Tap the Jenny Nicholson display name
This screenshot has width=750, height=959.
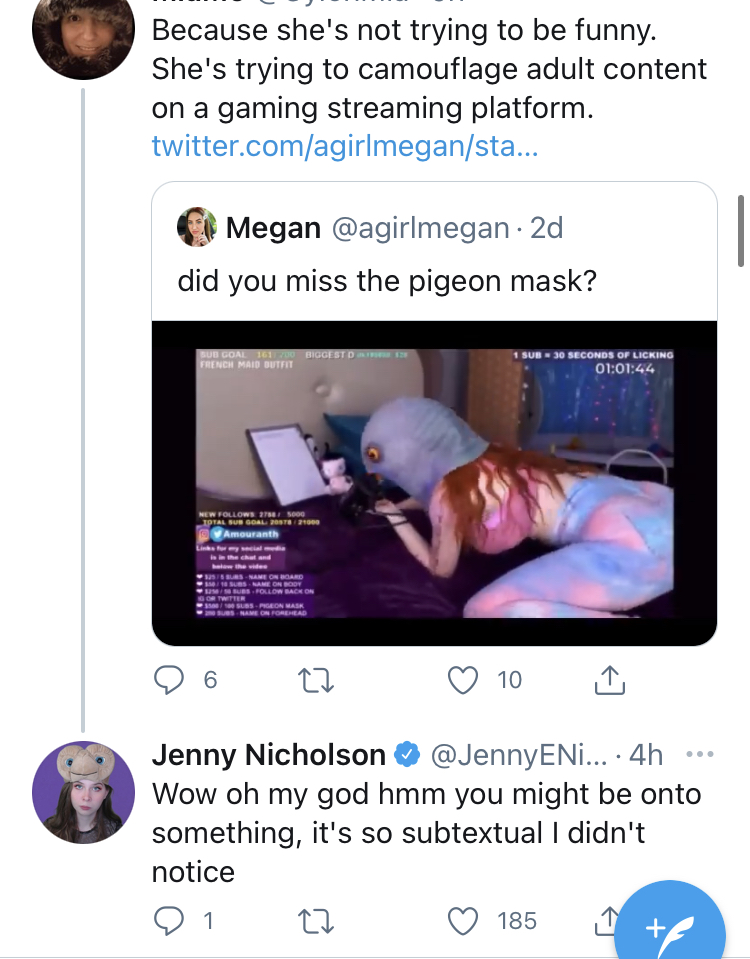[268, 755]
